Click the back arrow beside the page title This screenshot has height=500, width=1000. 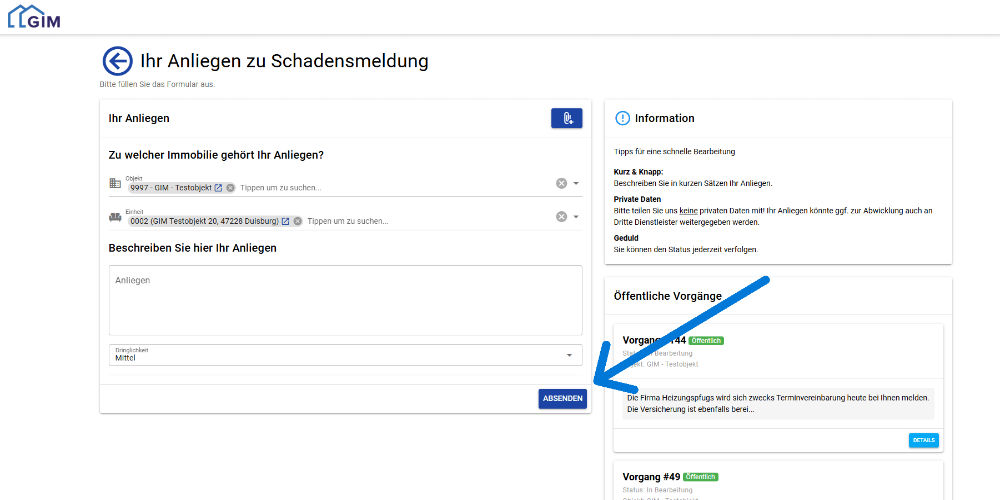[x=117, y=61]
